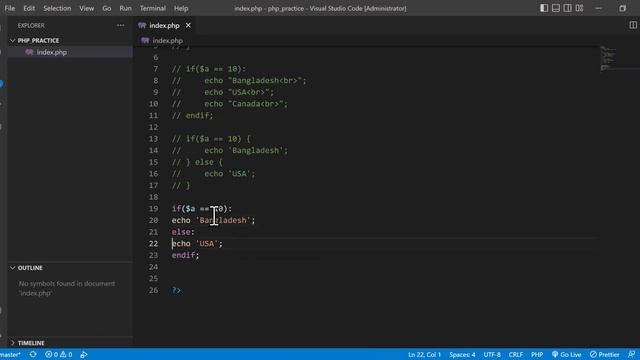Screen dimensions: 640x360
Task: Open the Run menu
Action: pos(125,8)
